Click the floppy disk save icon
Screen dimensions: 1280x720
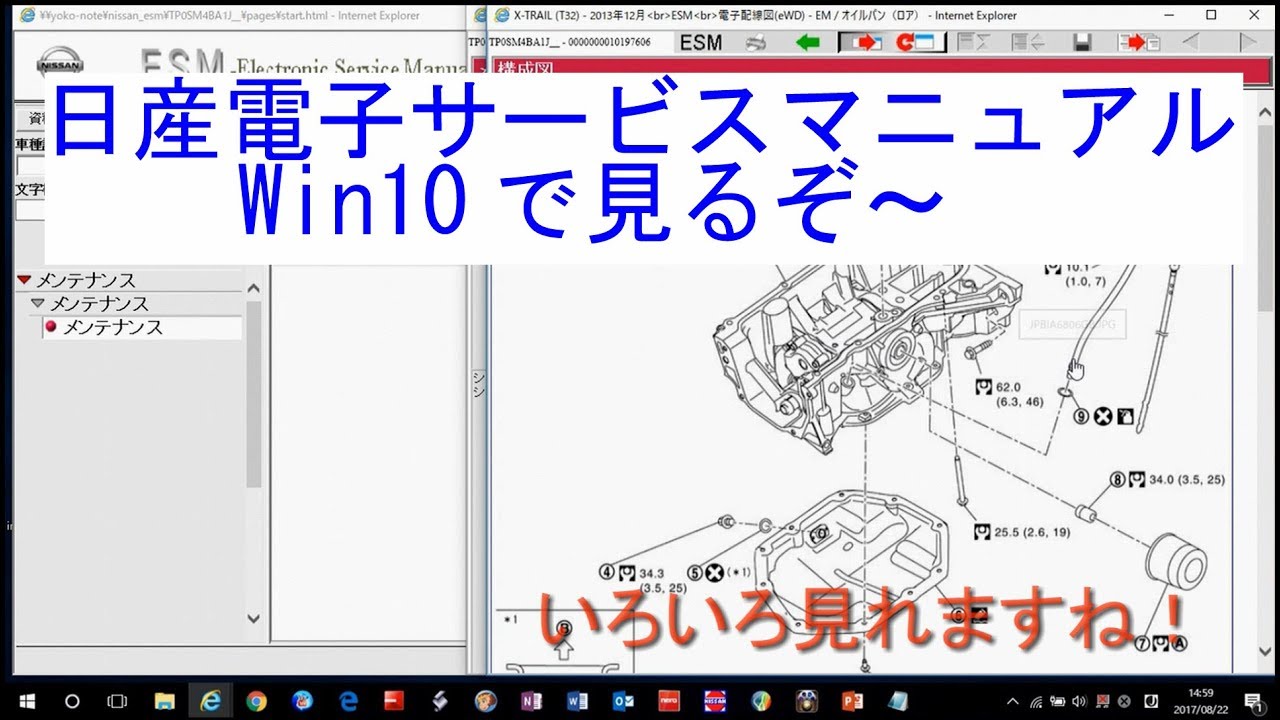point(1081,42)
